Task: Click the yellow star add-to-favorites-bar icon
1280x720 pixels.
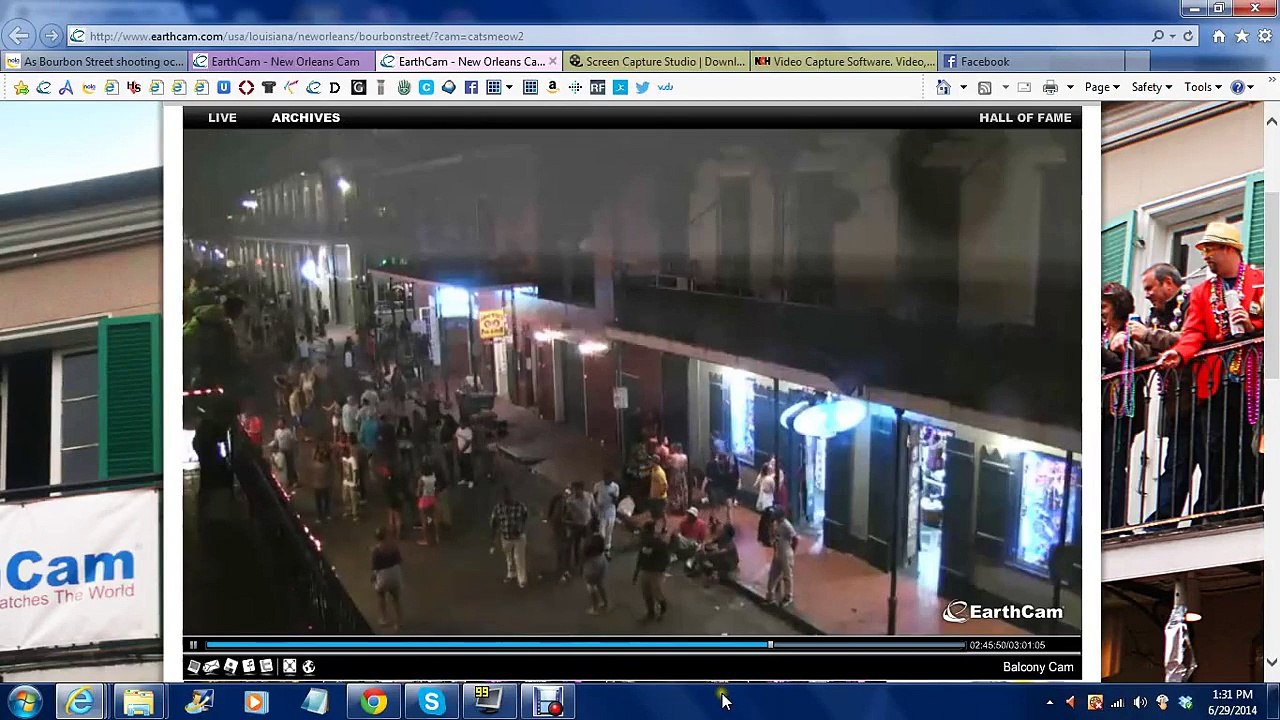Action: (x=21, y=87)
